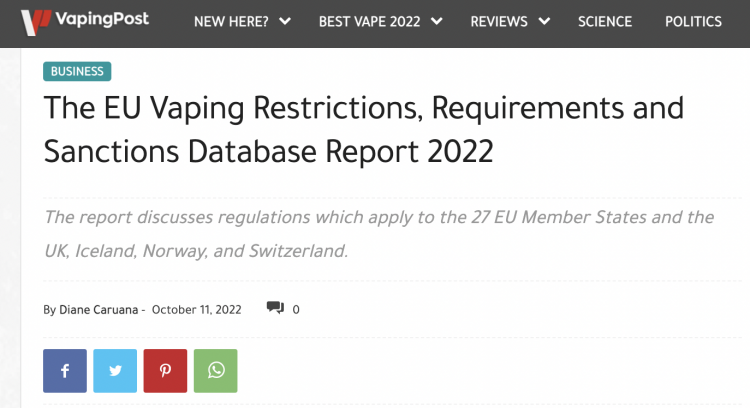
Task: Open the comments icon
Action: [x=275, y=308]
